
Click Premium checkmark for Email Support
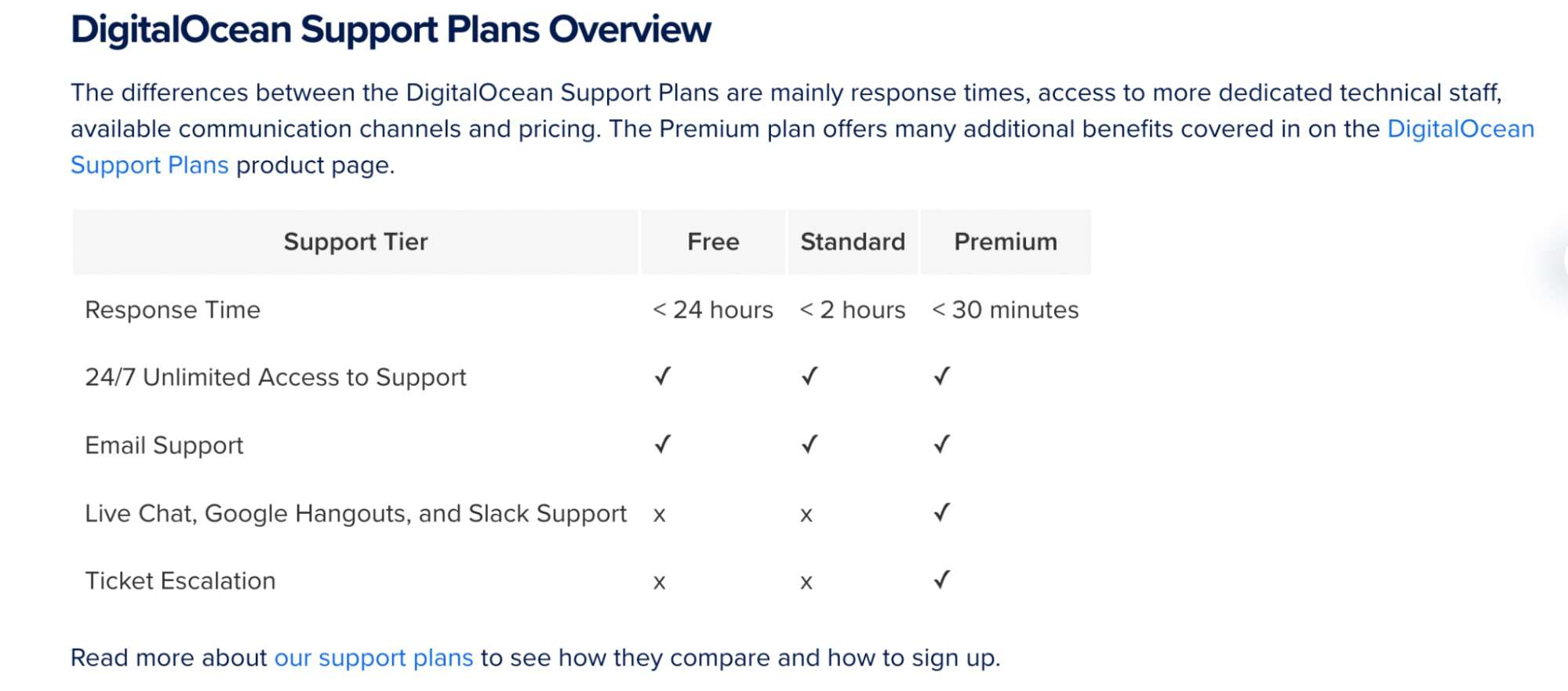tap(942, 445)
